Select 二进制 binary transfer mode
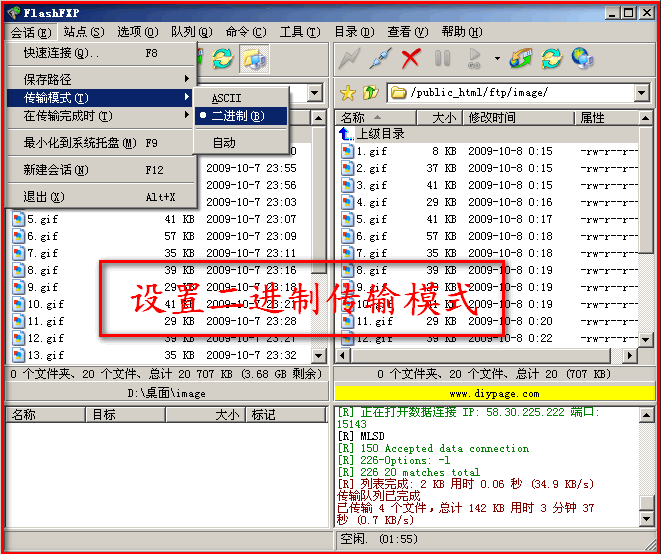Screen dimensions: 661x554 [x=241, y=116]
